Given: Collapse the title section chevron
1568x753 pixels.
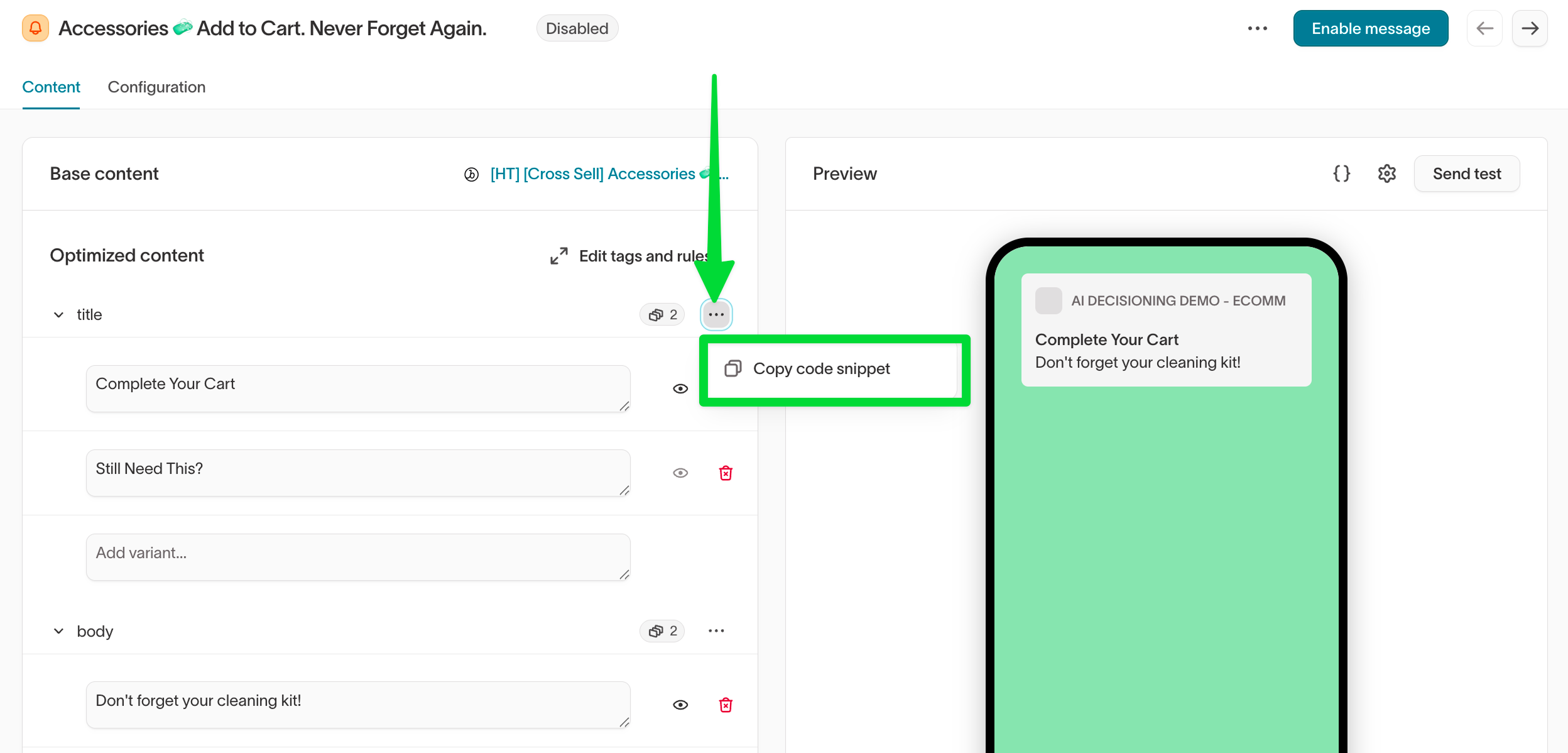Looking at the screenshot, I should pos(58,314).
